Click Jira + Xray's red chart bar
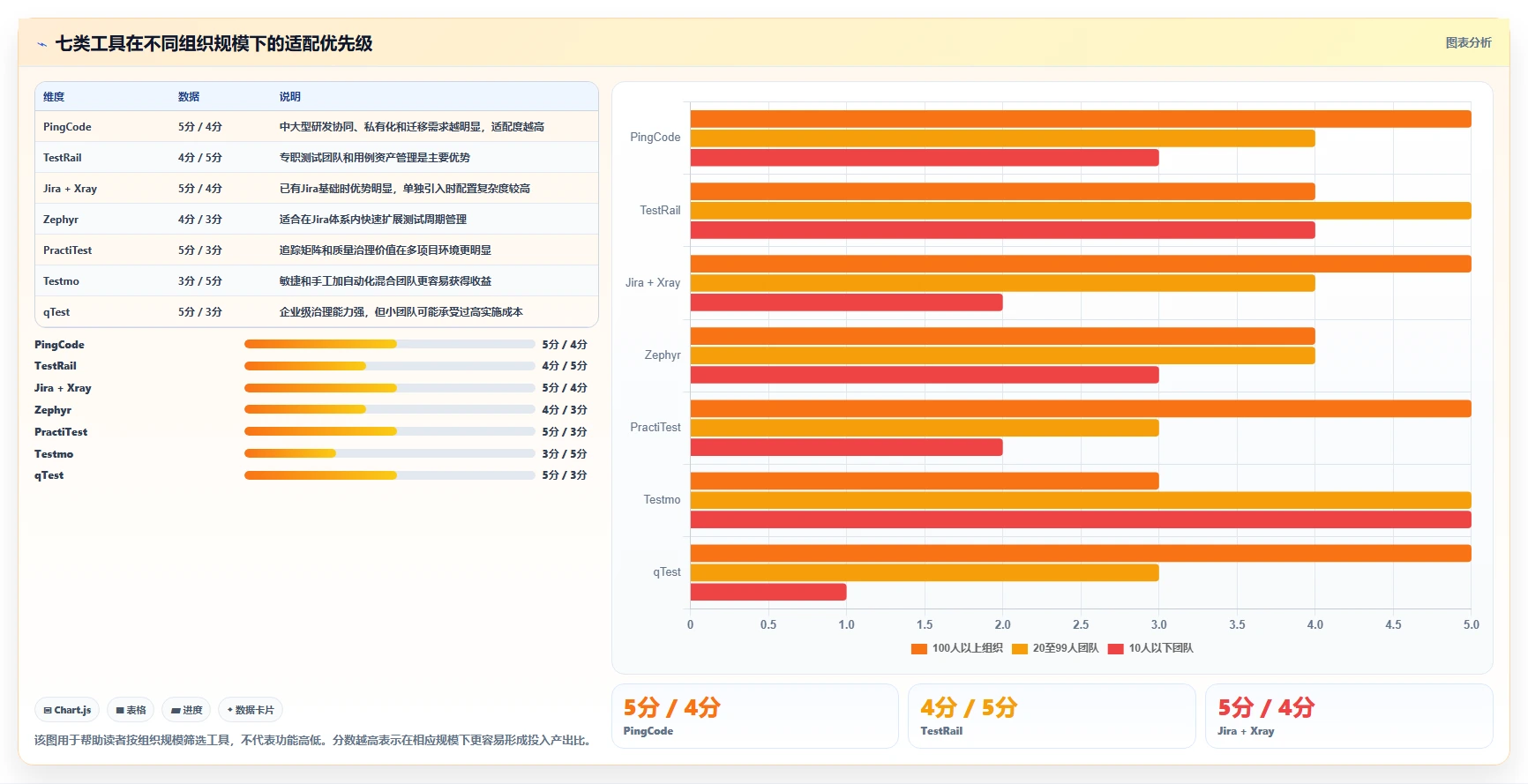The height and width of the screenshot is (784, 1528). [x=847, y=302]
